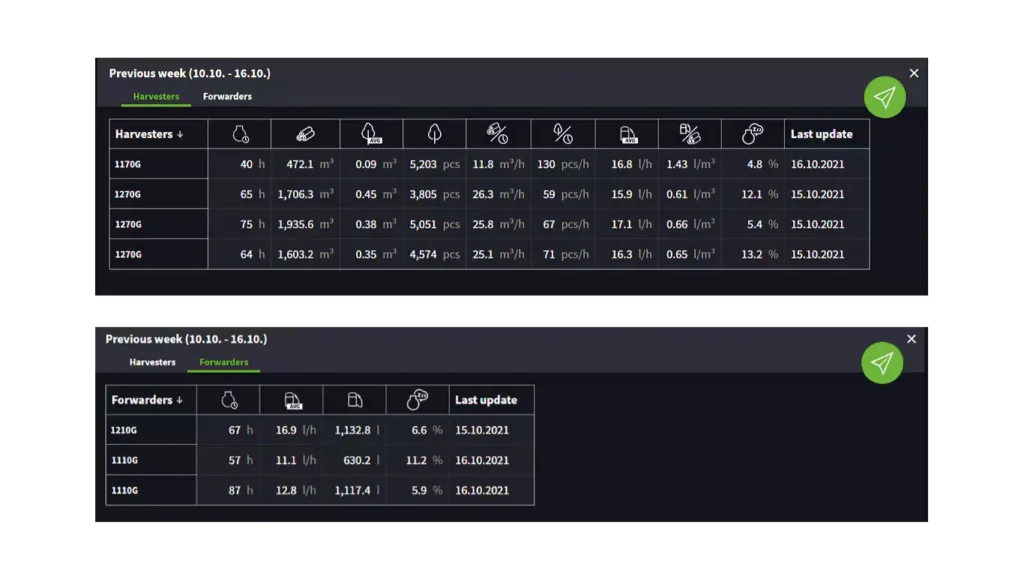This screenshot has width=1024, height=576.
Task: Close the panel showing the Forwarders table
Action: pos(911,339)
